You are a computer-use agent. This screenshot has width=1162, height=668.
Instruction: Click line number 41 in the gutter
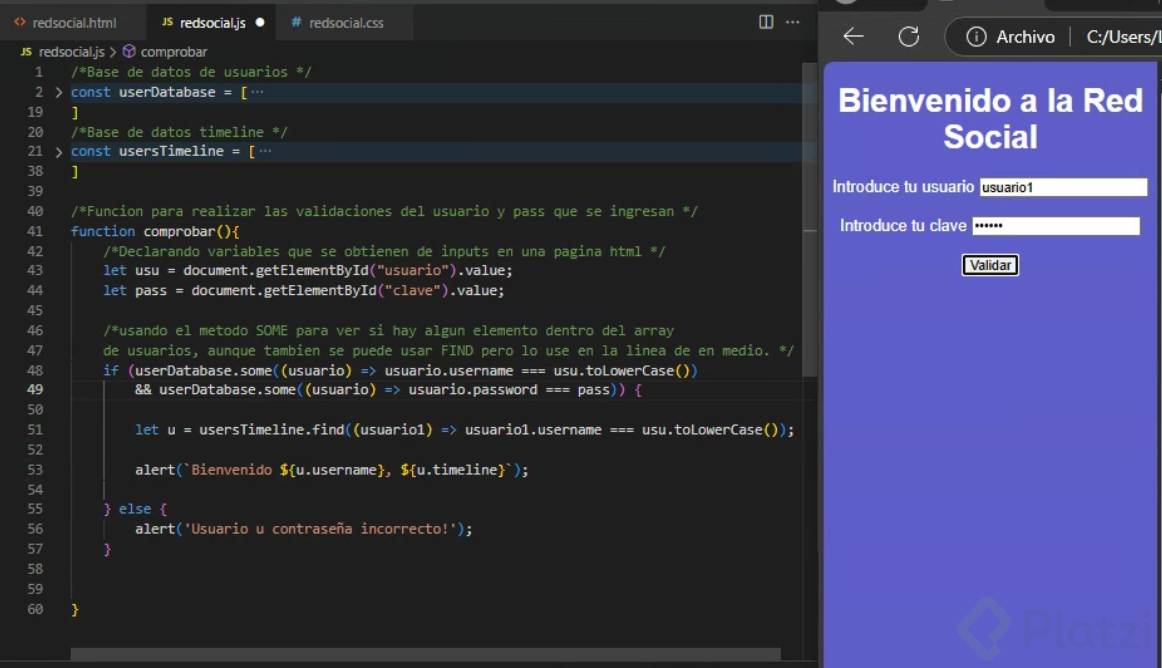click(x=35, y=231)
